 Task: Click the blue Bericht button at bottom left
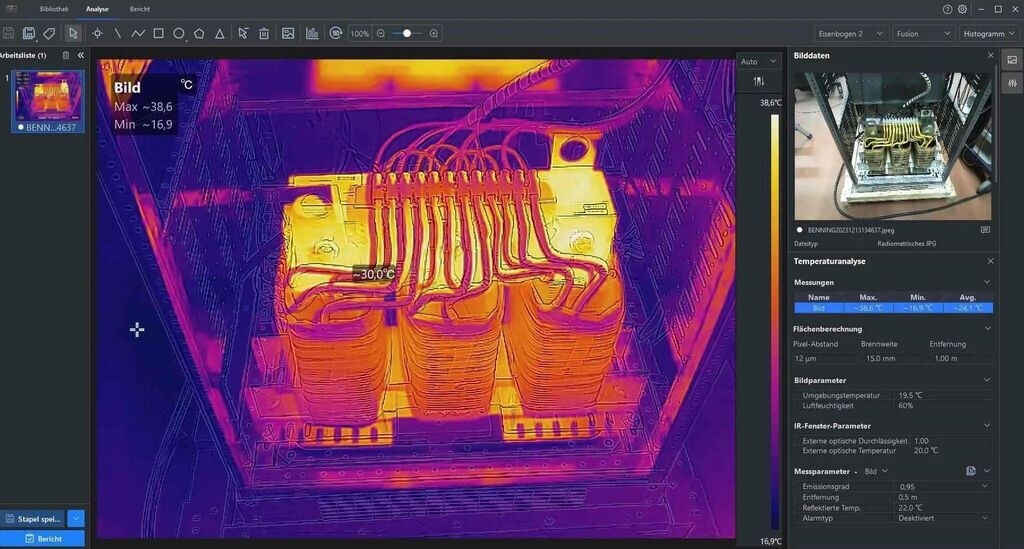coord(42,539)
